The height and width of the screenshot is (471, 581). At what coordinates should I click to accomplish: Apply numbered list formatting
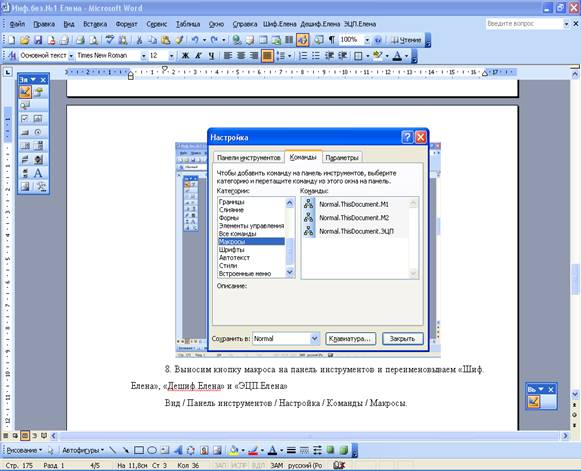click(x=303, y=56)
